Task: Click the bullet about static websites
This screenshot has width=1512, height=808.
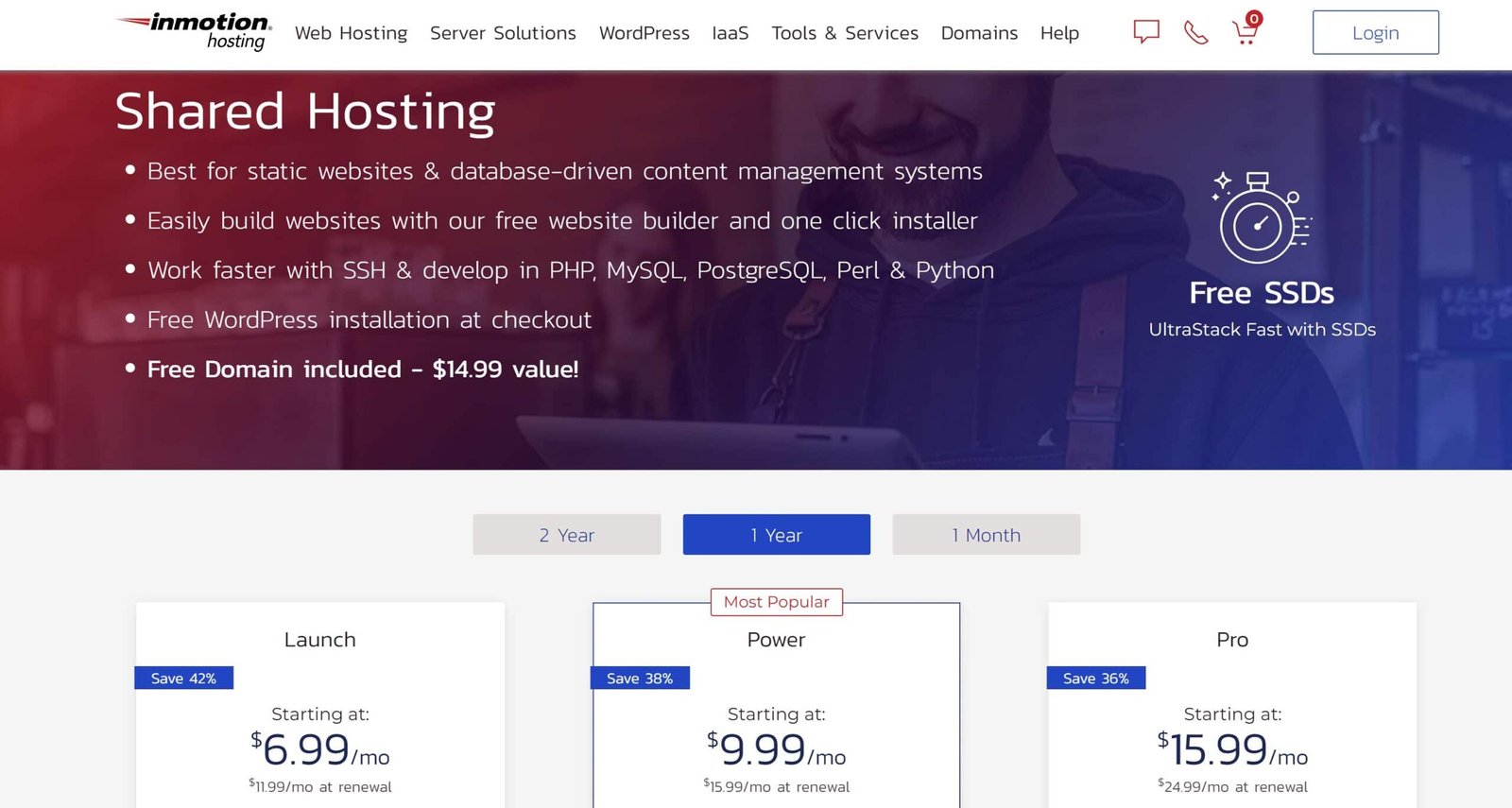Action: click(565, 171)
